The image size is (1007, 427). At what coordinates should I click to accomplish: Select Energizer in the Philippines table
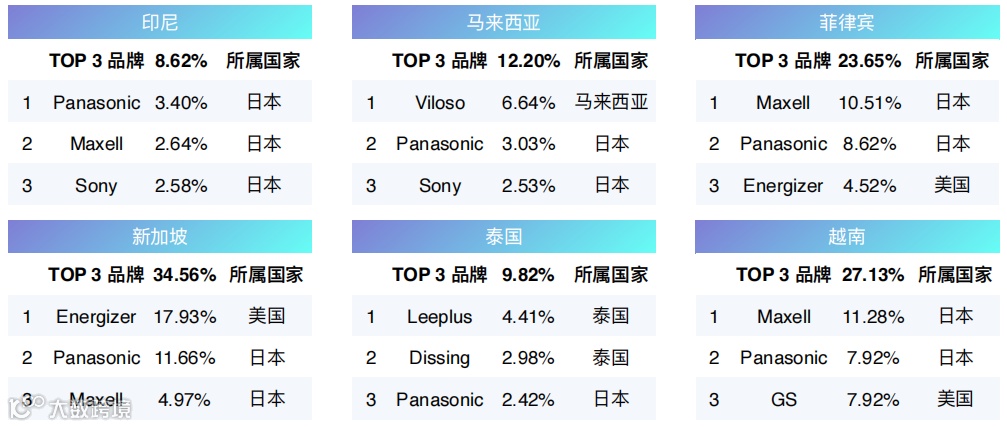[783, 186]
